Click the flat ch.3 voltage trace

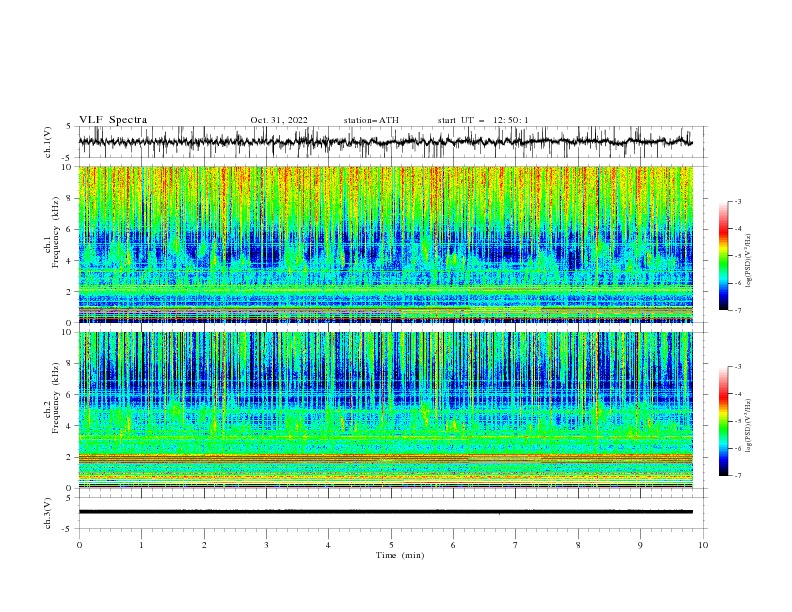point(385,512)
